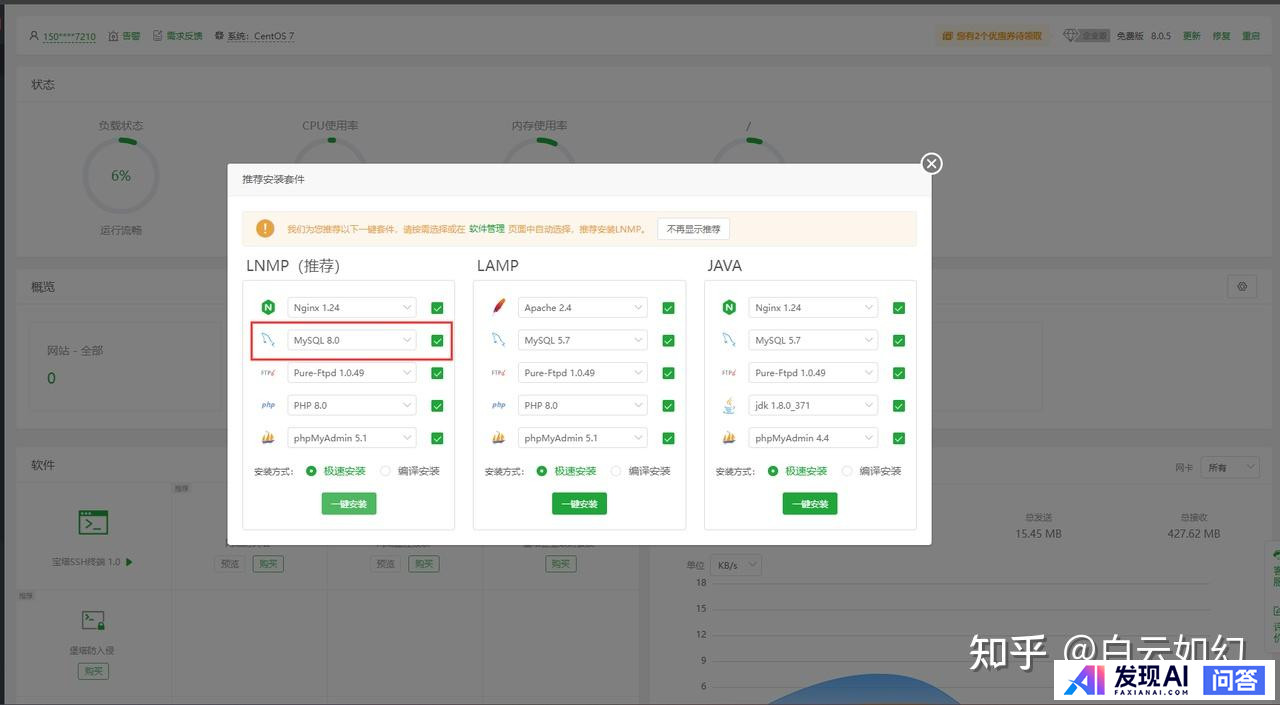Click the Pure-Ftpd FTP icon in JAVA column
Viewport: 1280px width, 705px height.
729,373
